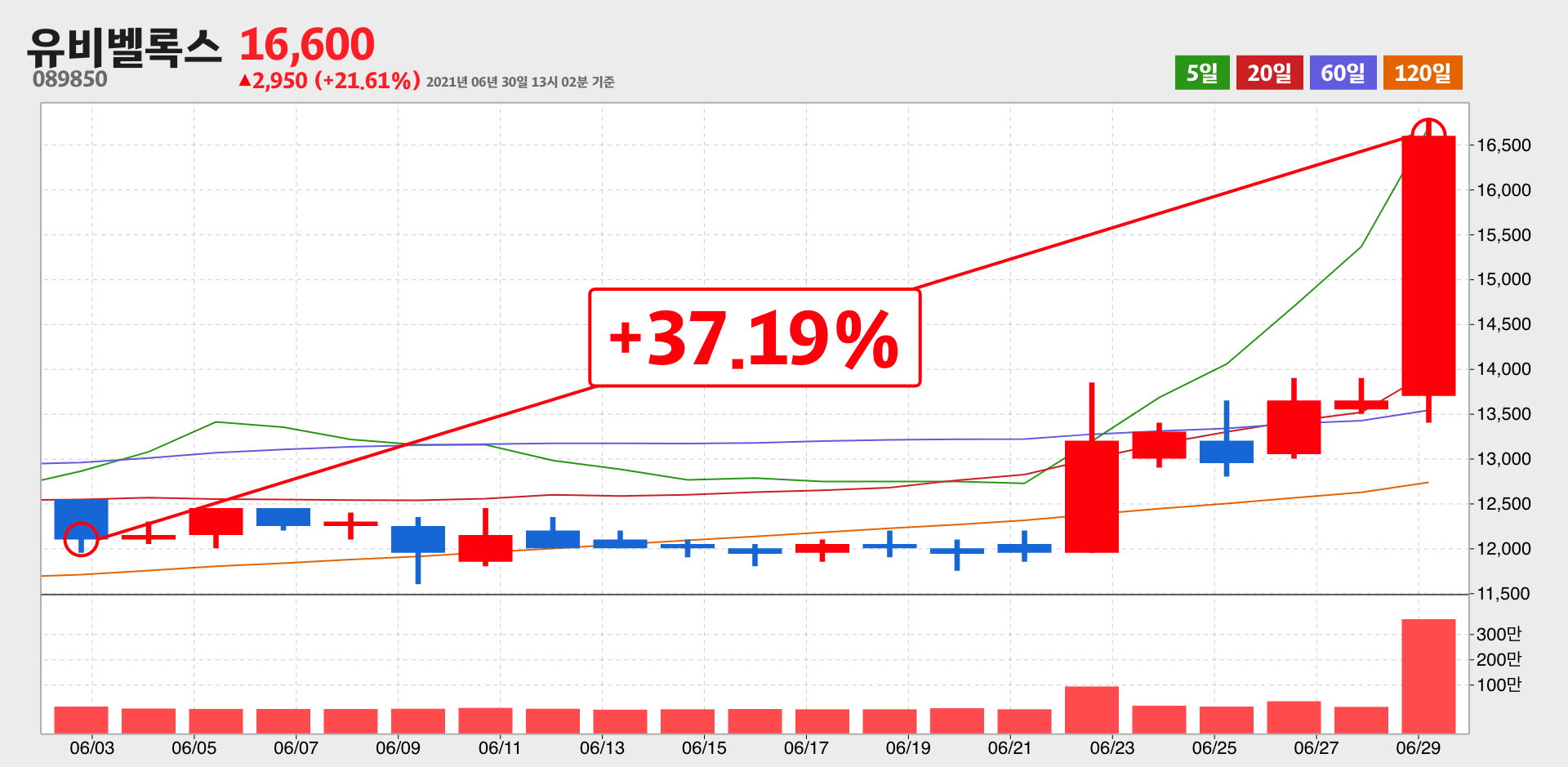Click the 06/23 date label
Viewport: 1568px width, 767px height.
pos(1112,747)
